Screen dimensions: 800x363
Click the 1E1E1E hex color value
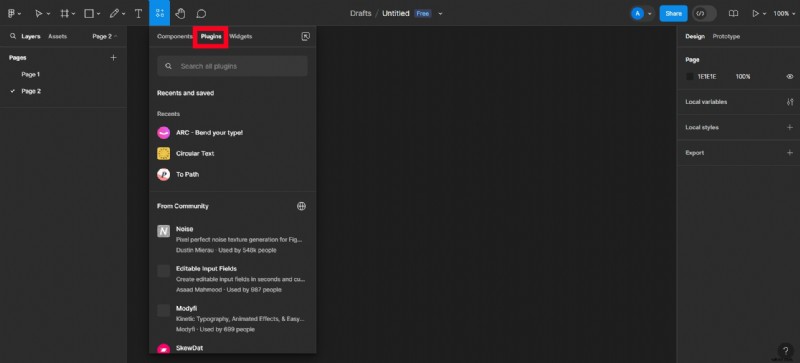click(x=707, y=77)
